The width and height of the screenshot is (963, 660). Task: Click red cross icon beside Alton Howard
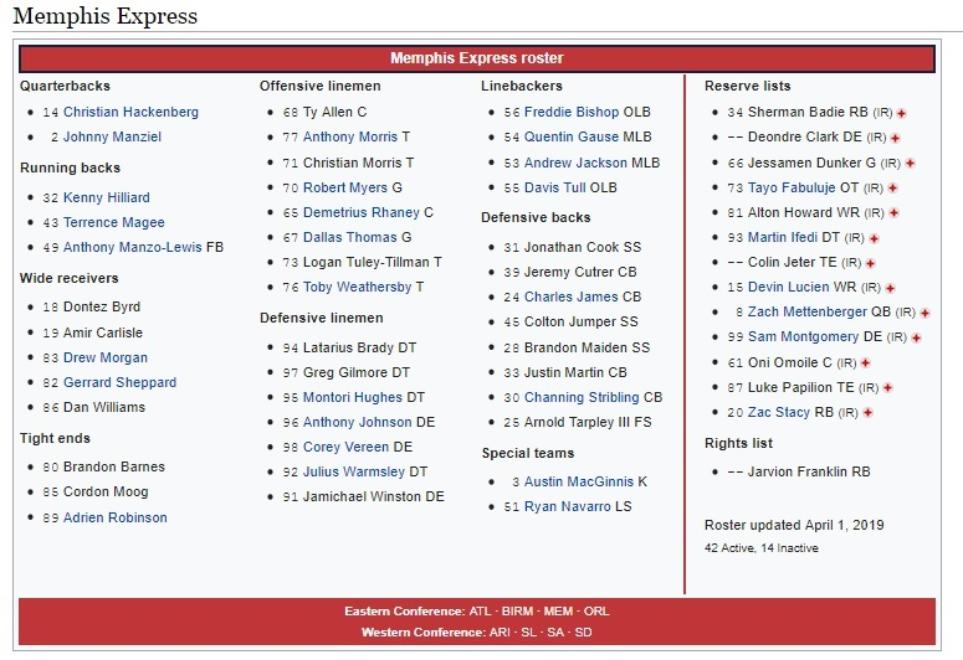[x=894, y=213]
